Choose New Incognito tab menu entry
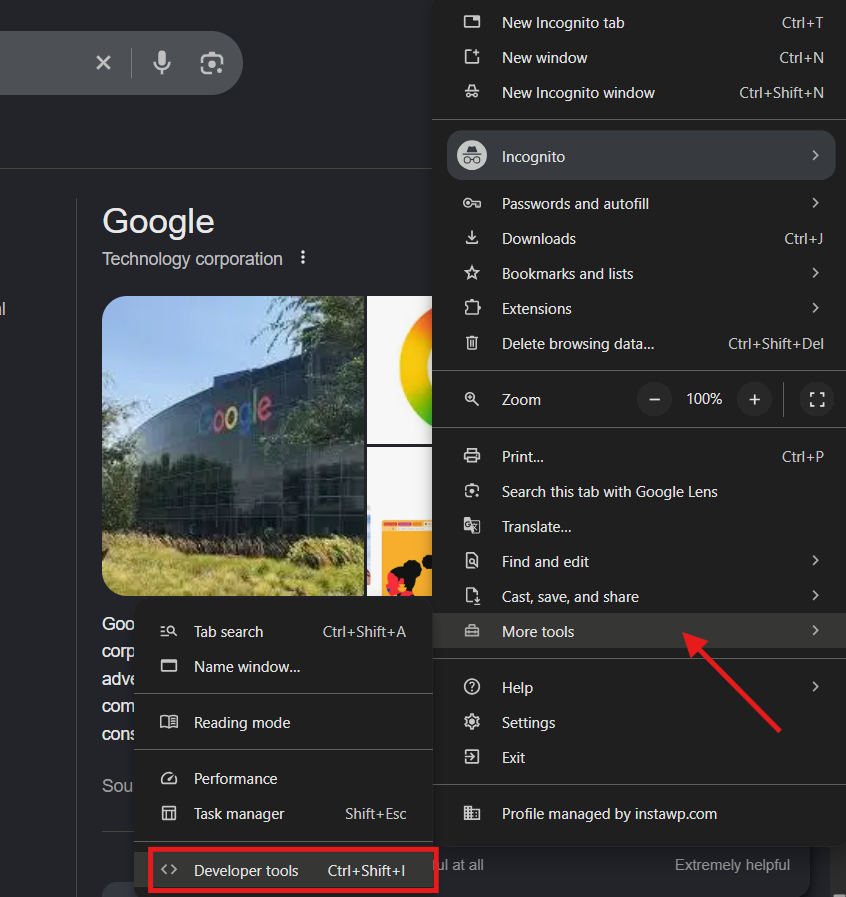This screenshot has width=846, height=897. click(639, 23)
